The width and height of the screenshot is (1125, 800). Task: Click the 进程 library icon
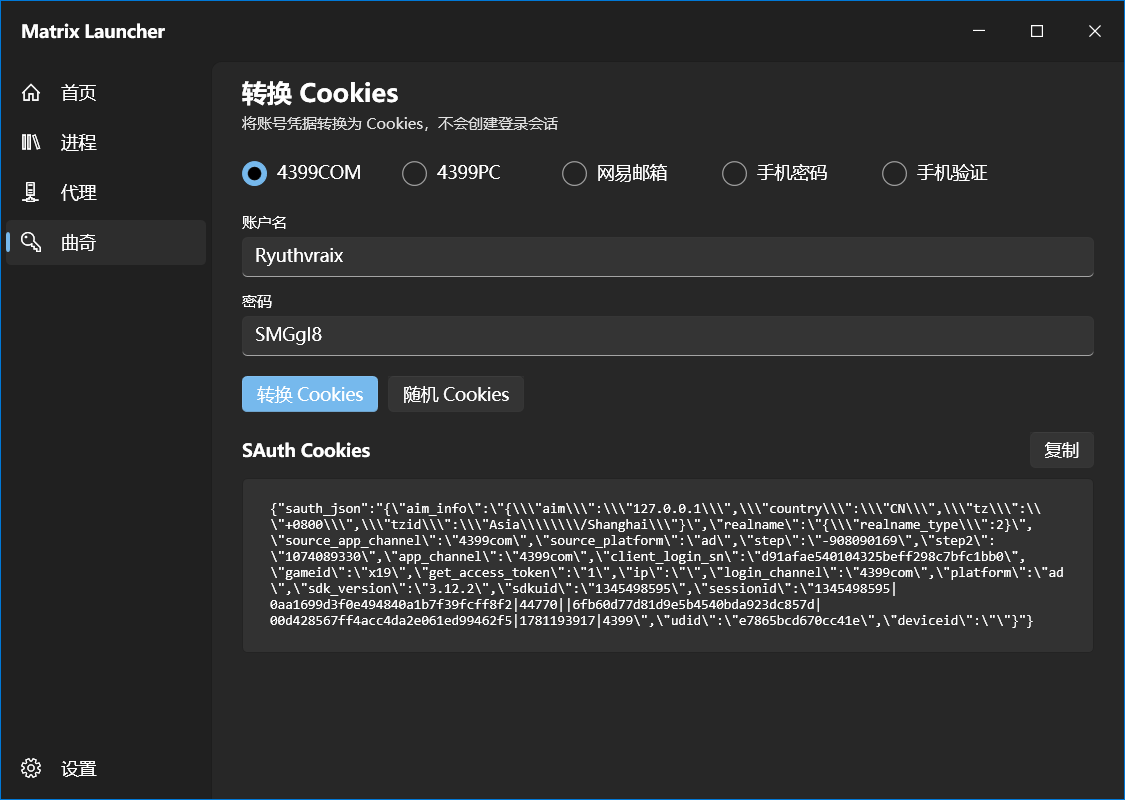31,142
